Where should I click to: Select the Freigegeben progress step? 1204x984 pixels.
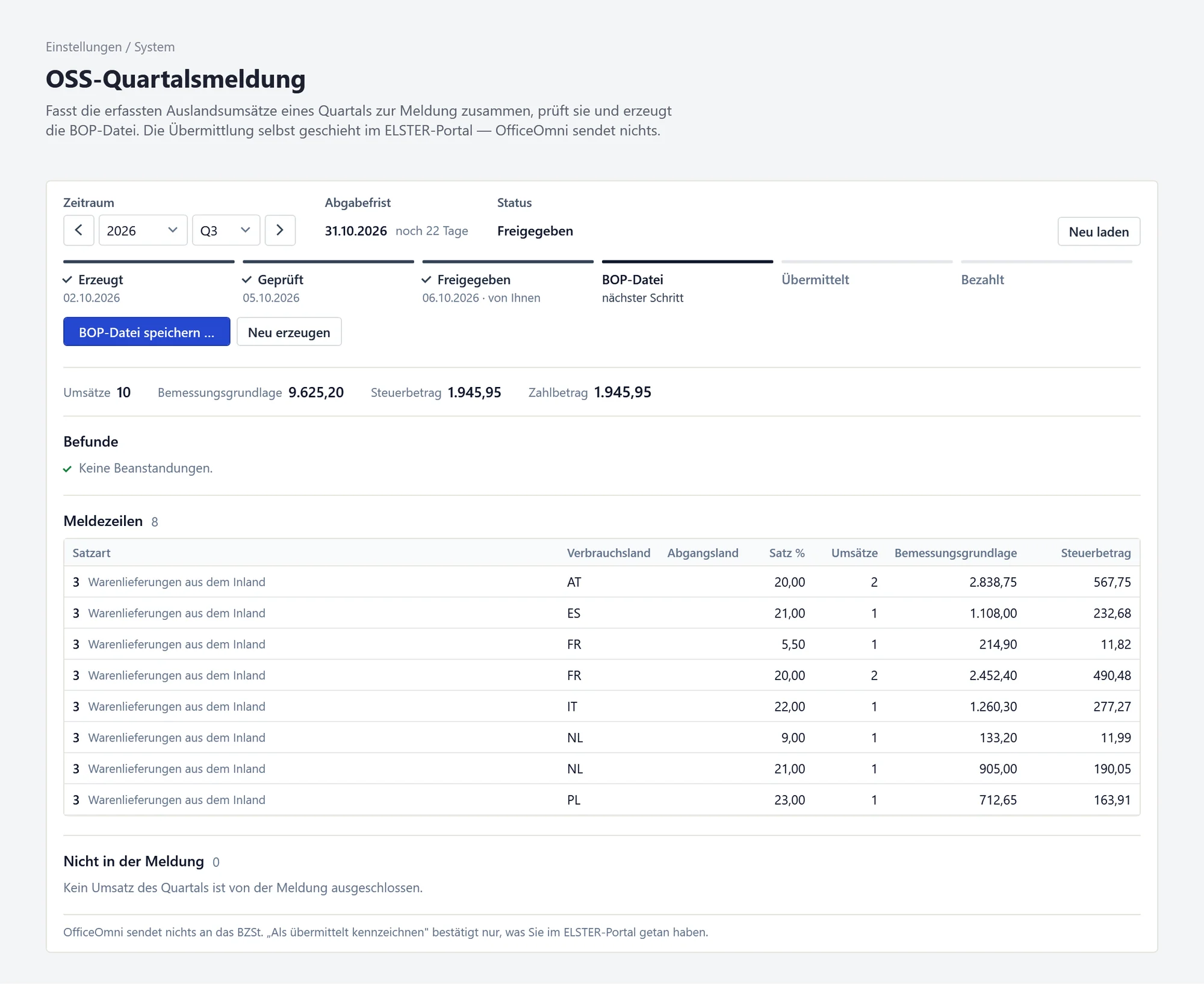click(x=507, y=283)
